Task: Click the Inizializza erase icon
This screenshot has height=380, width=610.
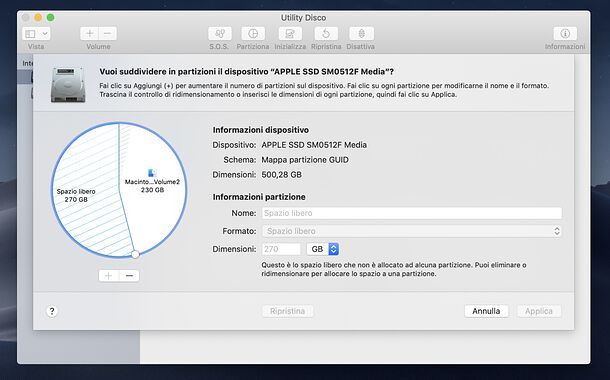Action: pyautogui.click(x=290, y=33)
